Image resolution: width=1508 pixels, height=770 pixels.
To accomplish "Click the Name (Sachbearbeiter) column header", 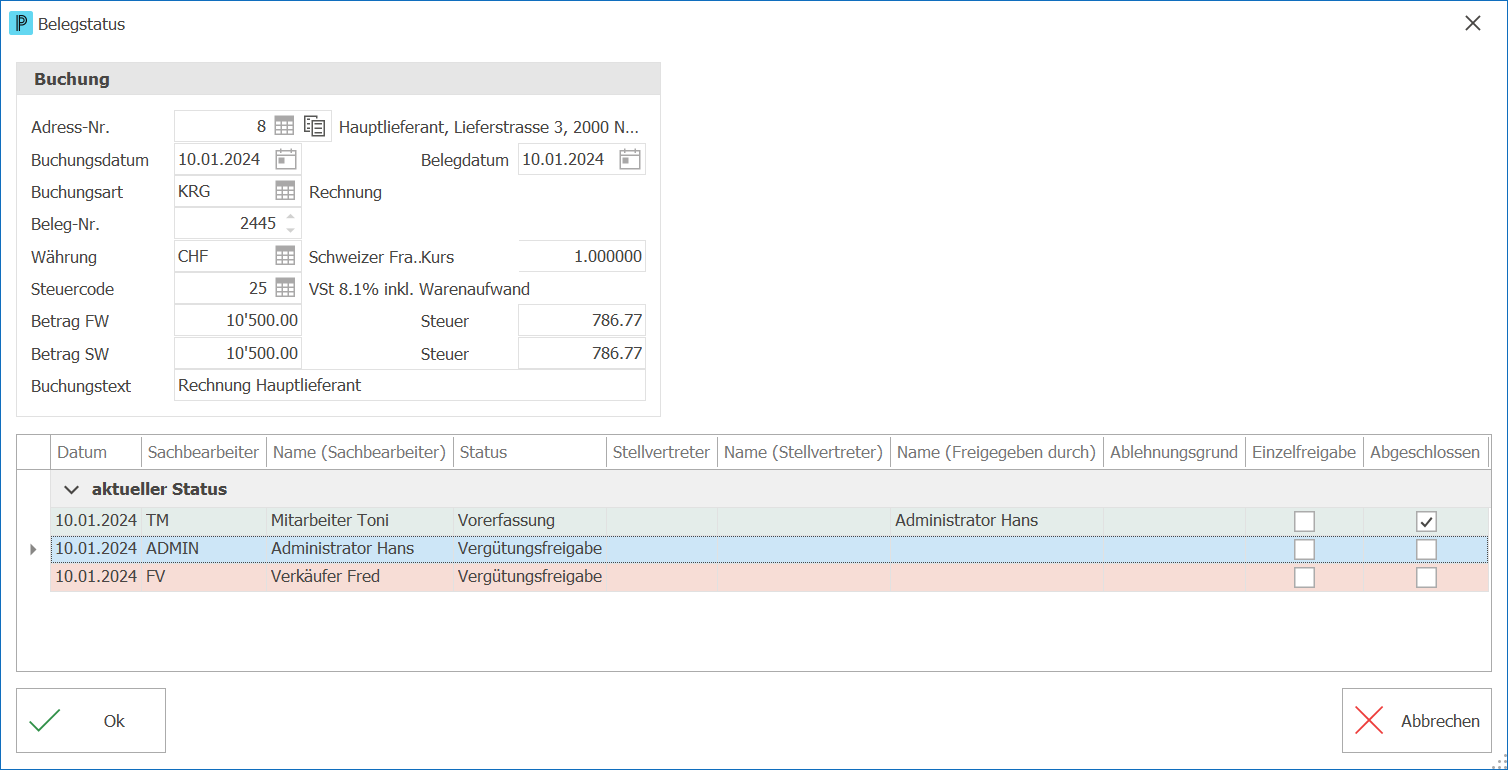I will click(x=360, y=452).
